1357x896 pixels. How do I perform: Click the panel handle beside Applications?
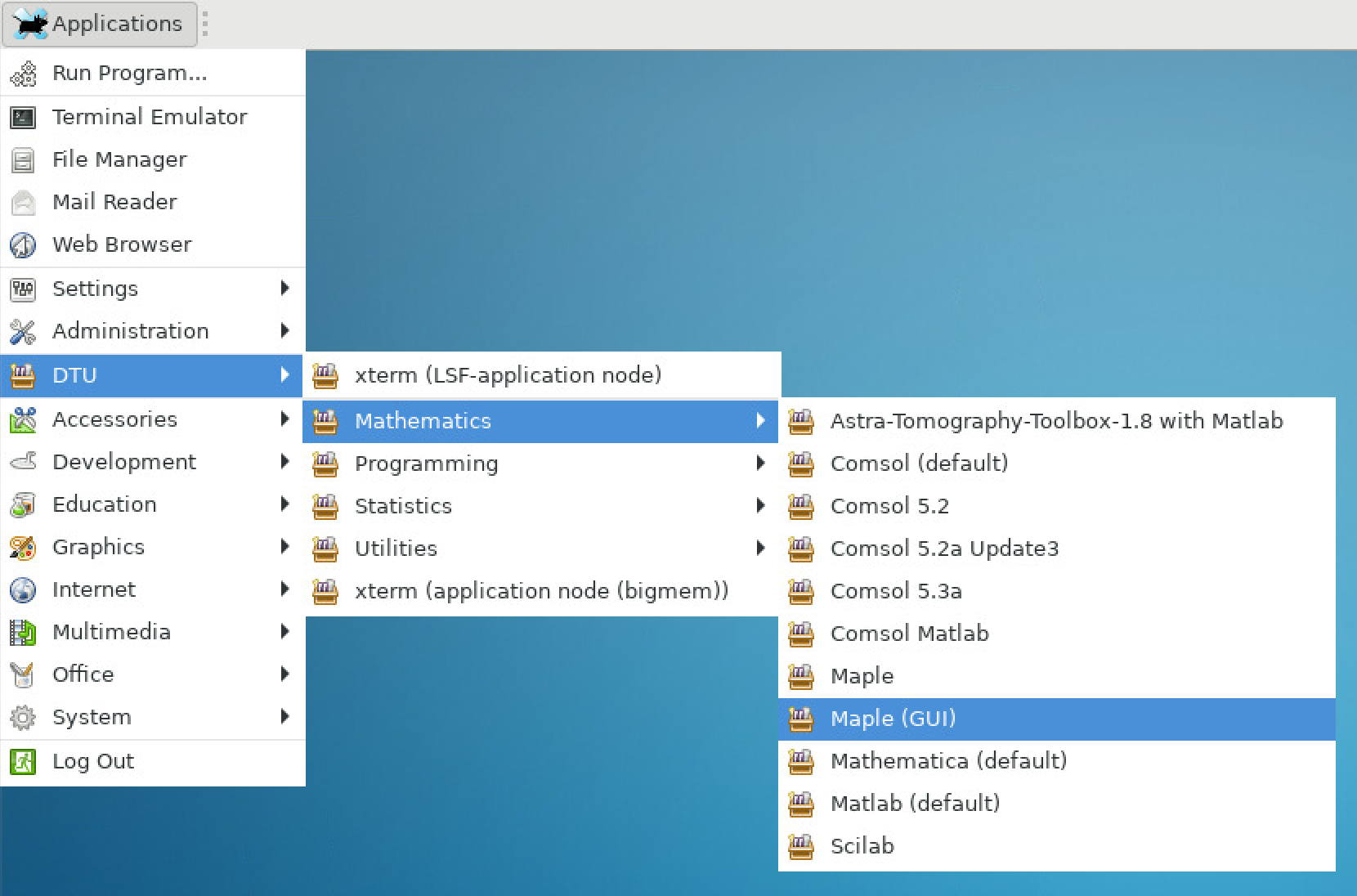click(x=204, y=24)
